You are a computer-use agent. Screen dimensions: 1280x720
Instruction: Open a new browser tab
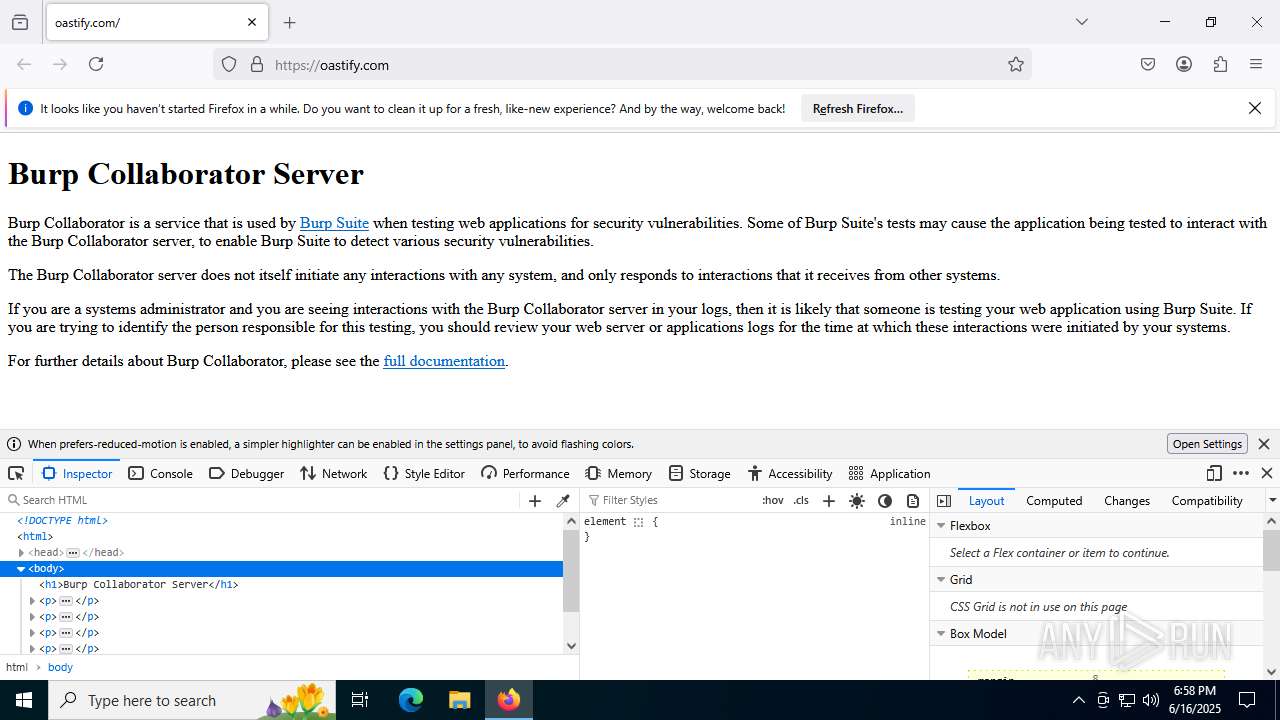click(290, 22)
